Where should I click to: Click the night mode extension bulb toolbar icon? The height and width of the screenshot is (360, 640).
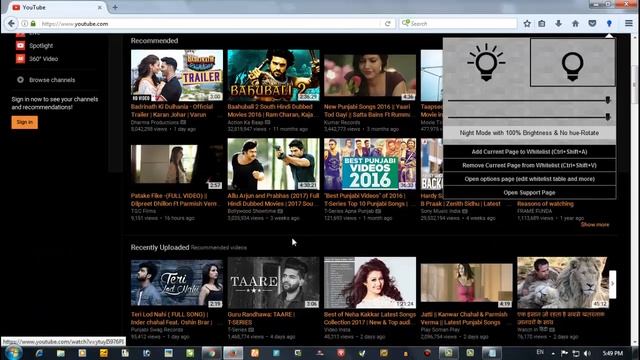[x=609, y=24]
